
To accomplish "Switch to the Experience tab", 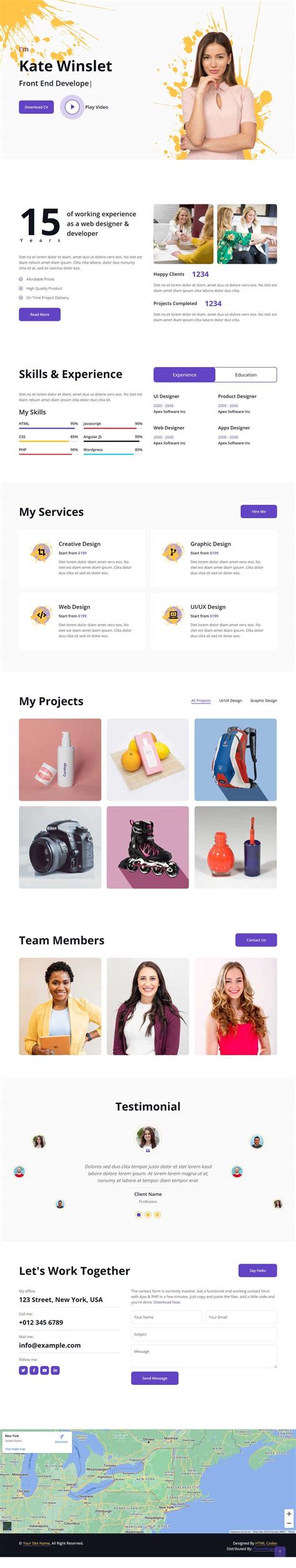I will click(x=184, y=374).
